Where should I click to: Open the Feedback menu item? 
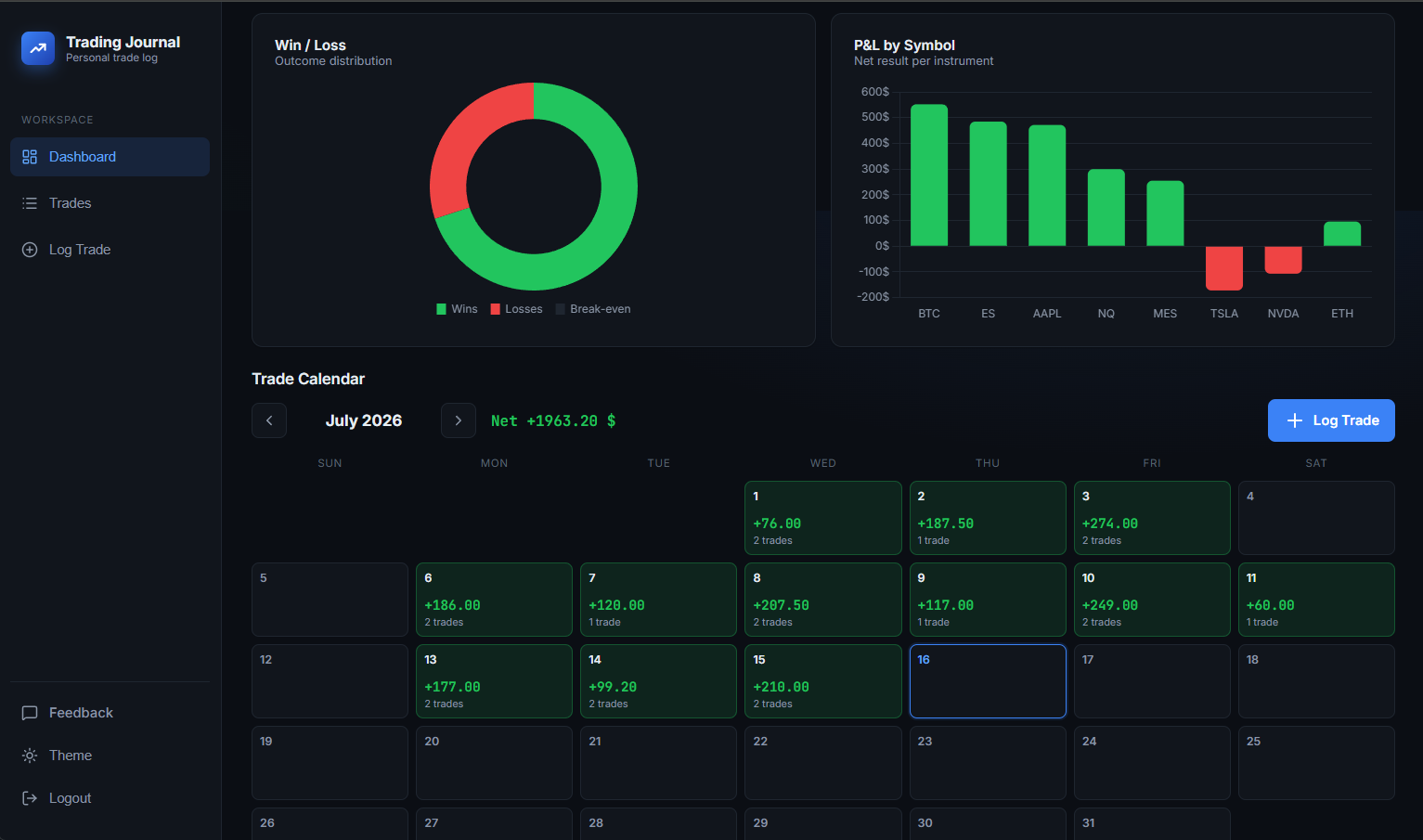(x=110, y=713)
